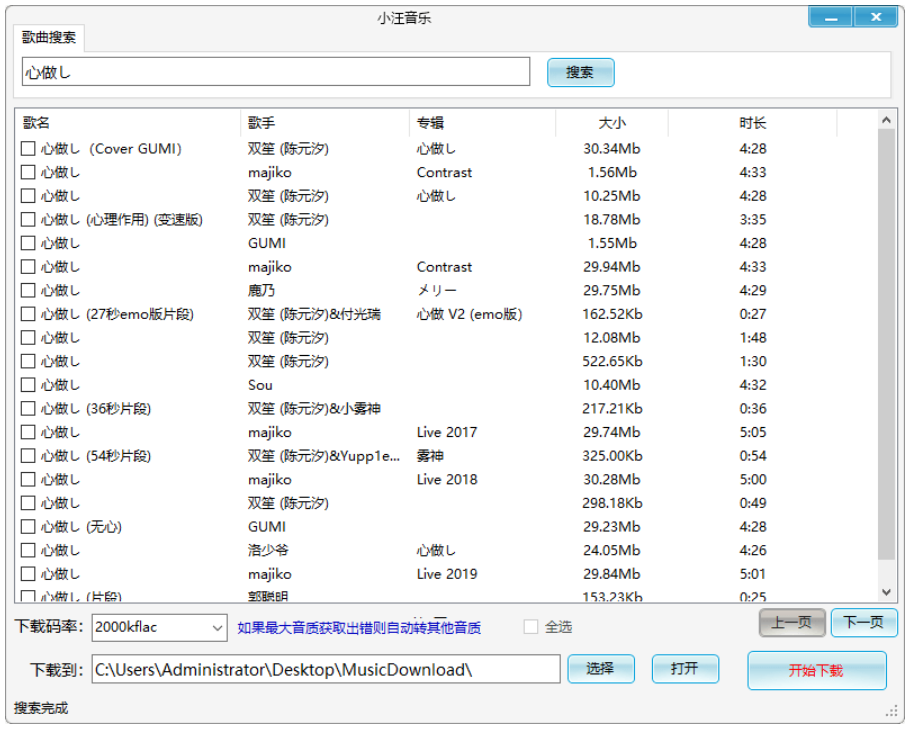
Task: Check the 心做し (27秒emo版片段) checkbox
Action: coord(28,314)
